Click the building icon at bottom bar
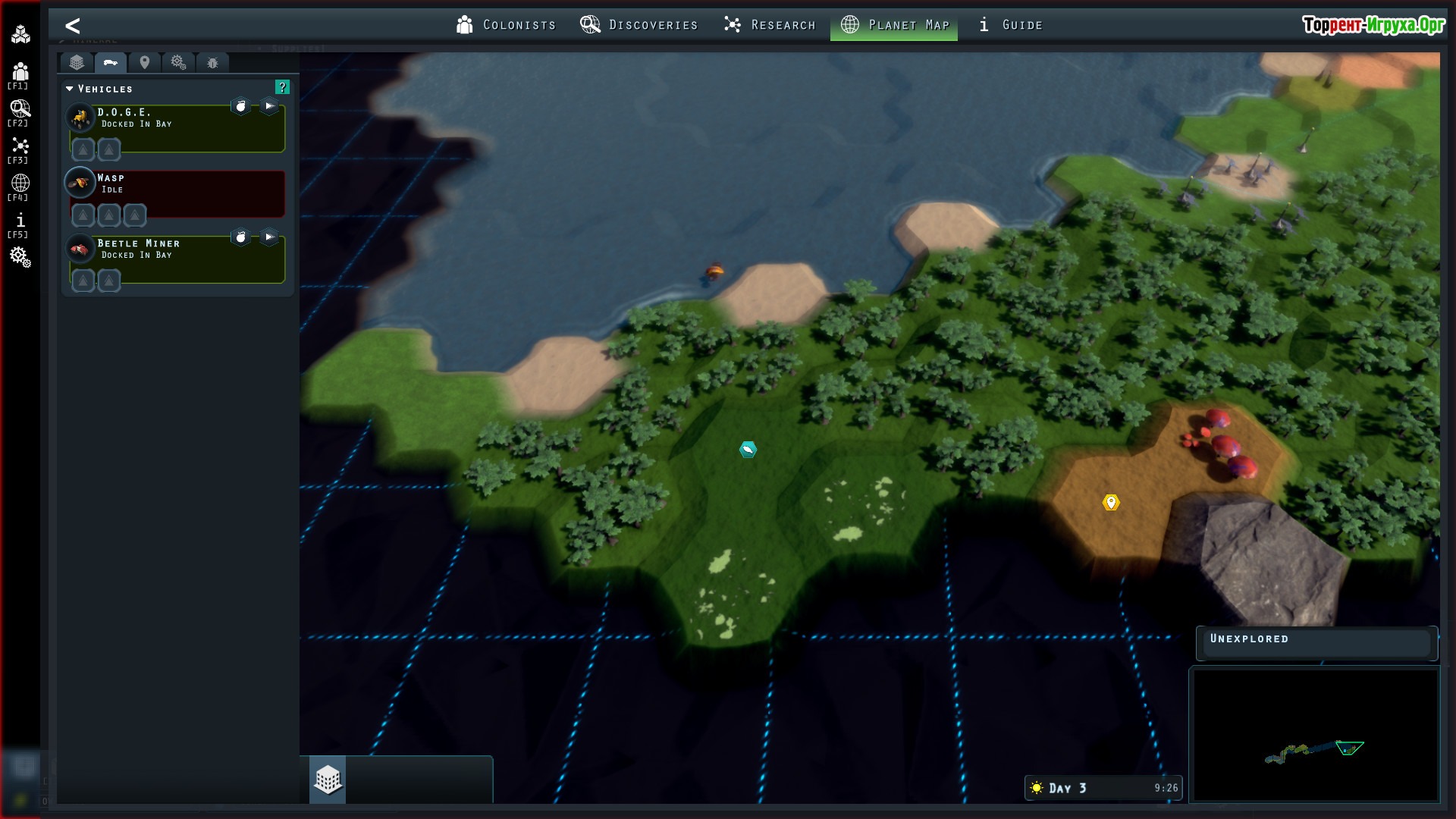Image resolution: width=1456 pixels, height=819 pixels. point(328,779)
